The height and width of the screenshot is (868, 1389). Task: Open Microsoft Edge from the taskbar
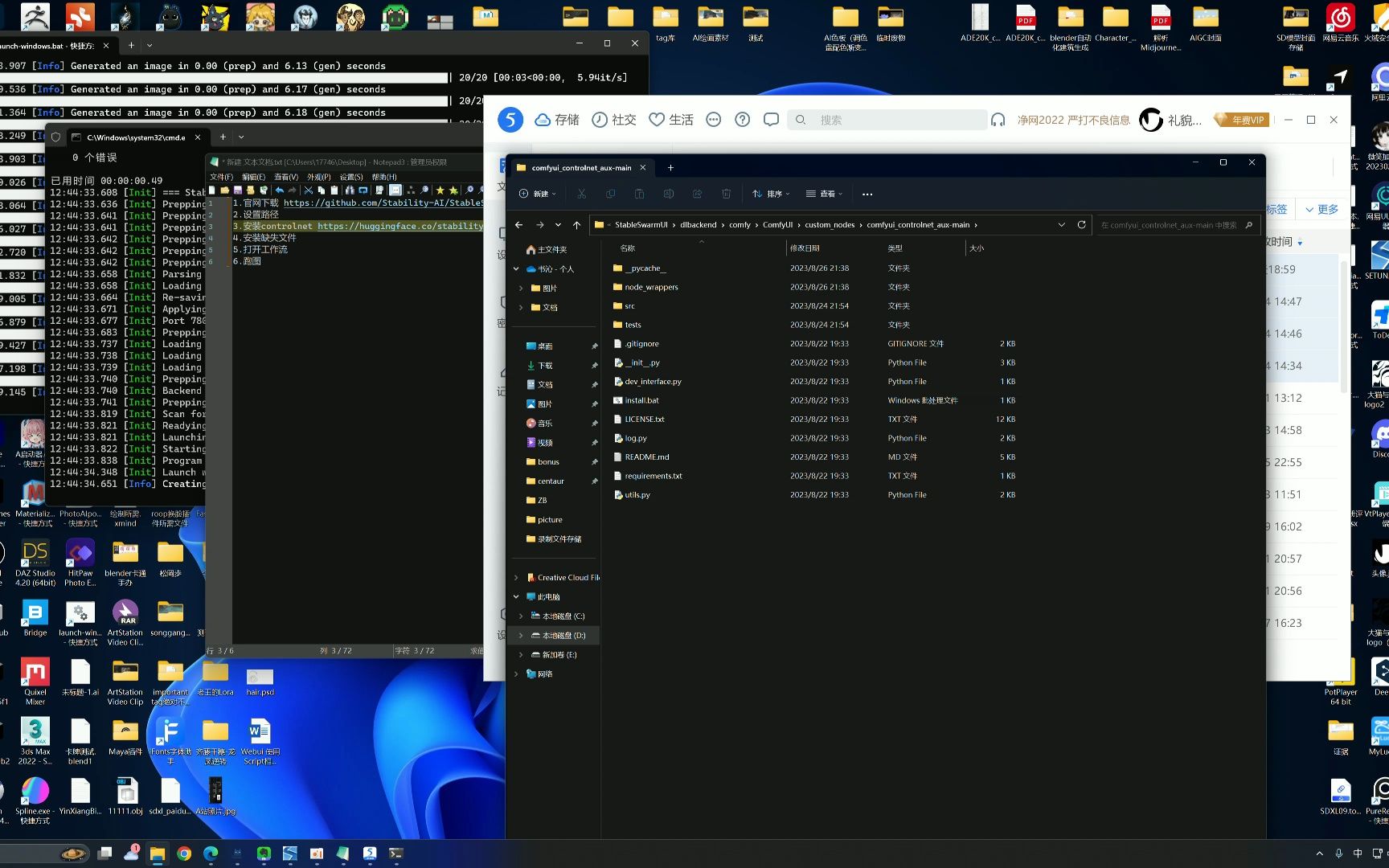[x=211, y=854]
